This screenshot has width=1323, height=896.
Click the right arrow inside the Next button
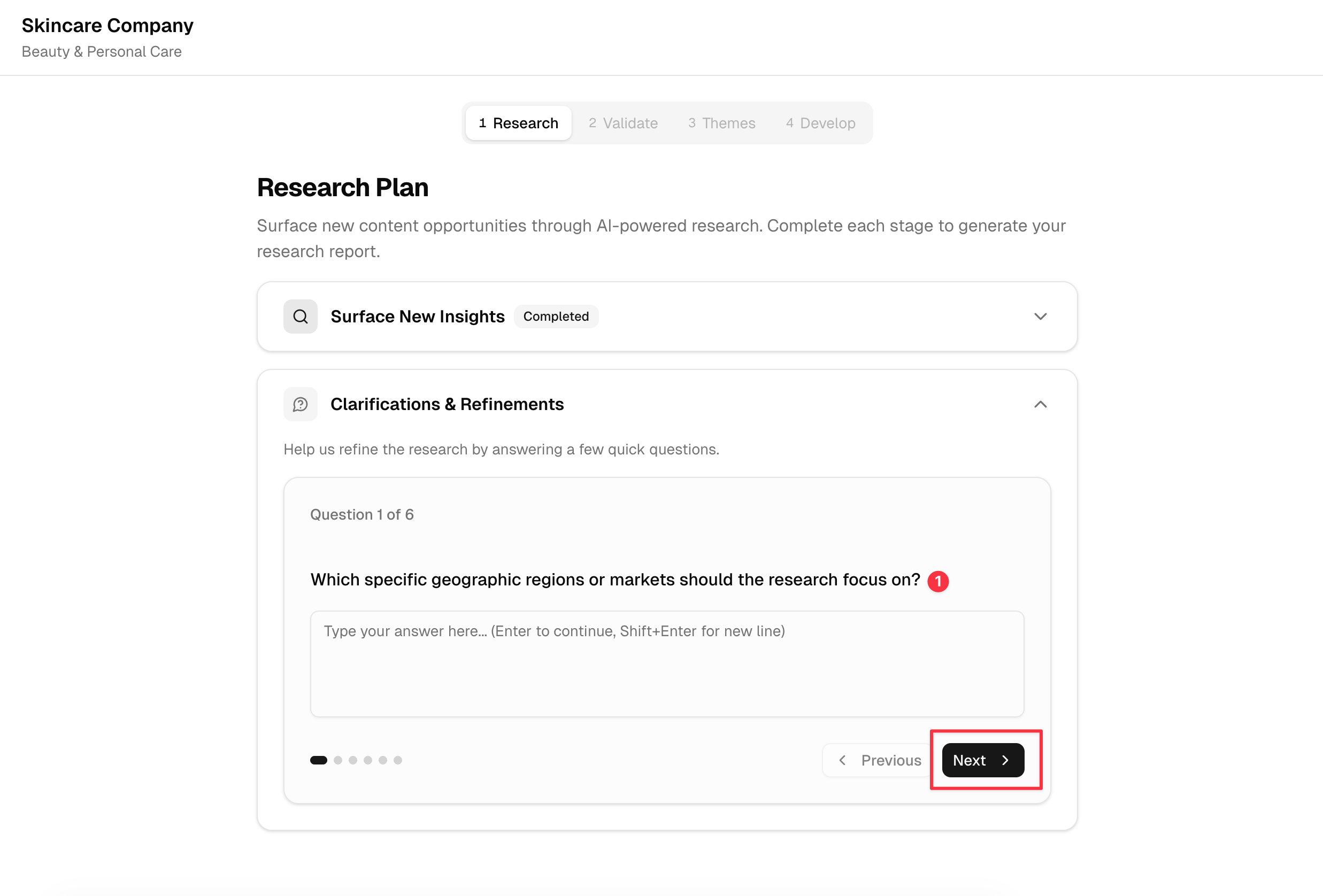(x=1006, y=760)
